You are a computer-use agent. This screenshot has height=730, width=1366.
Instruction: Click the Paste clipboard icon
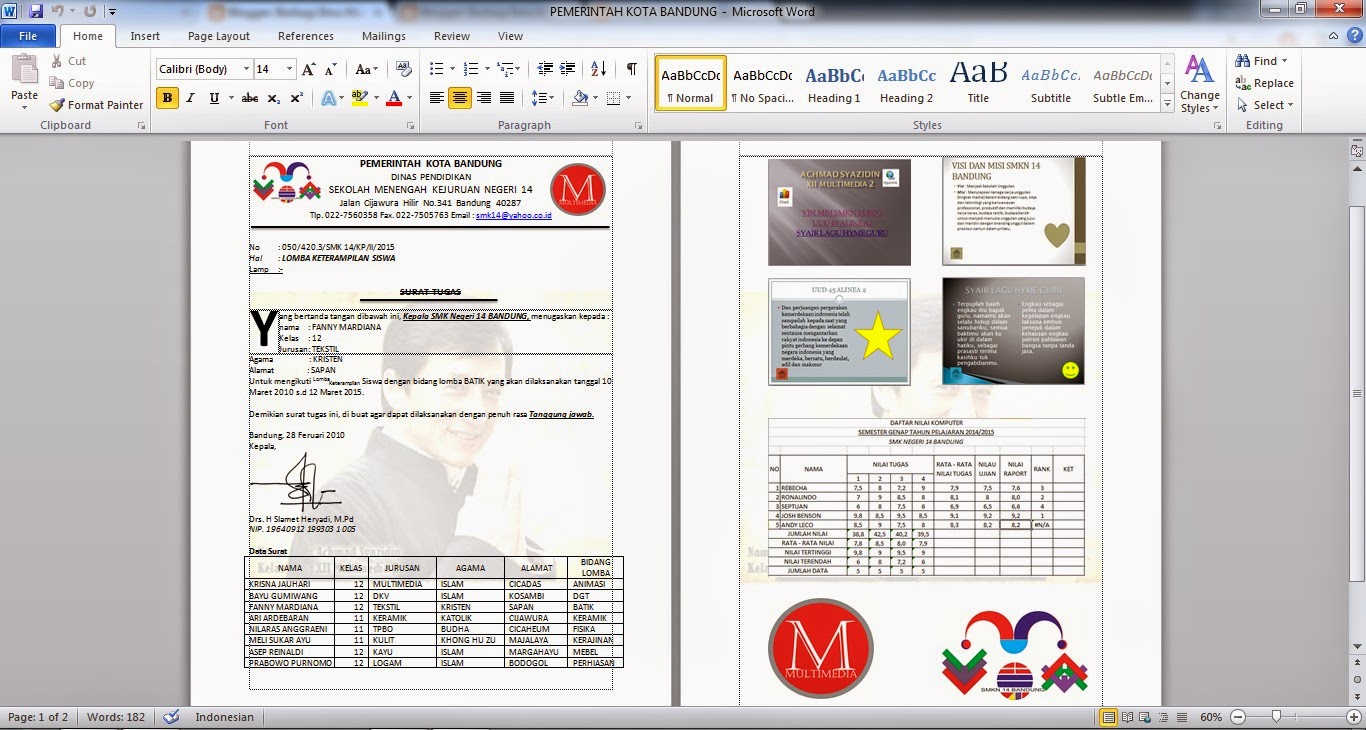[24, 72]
